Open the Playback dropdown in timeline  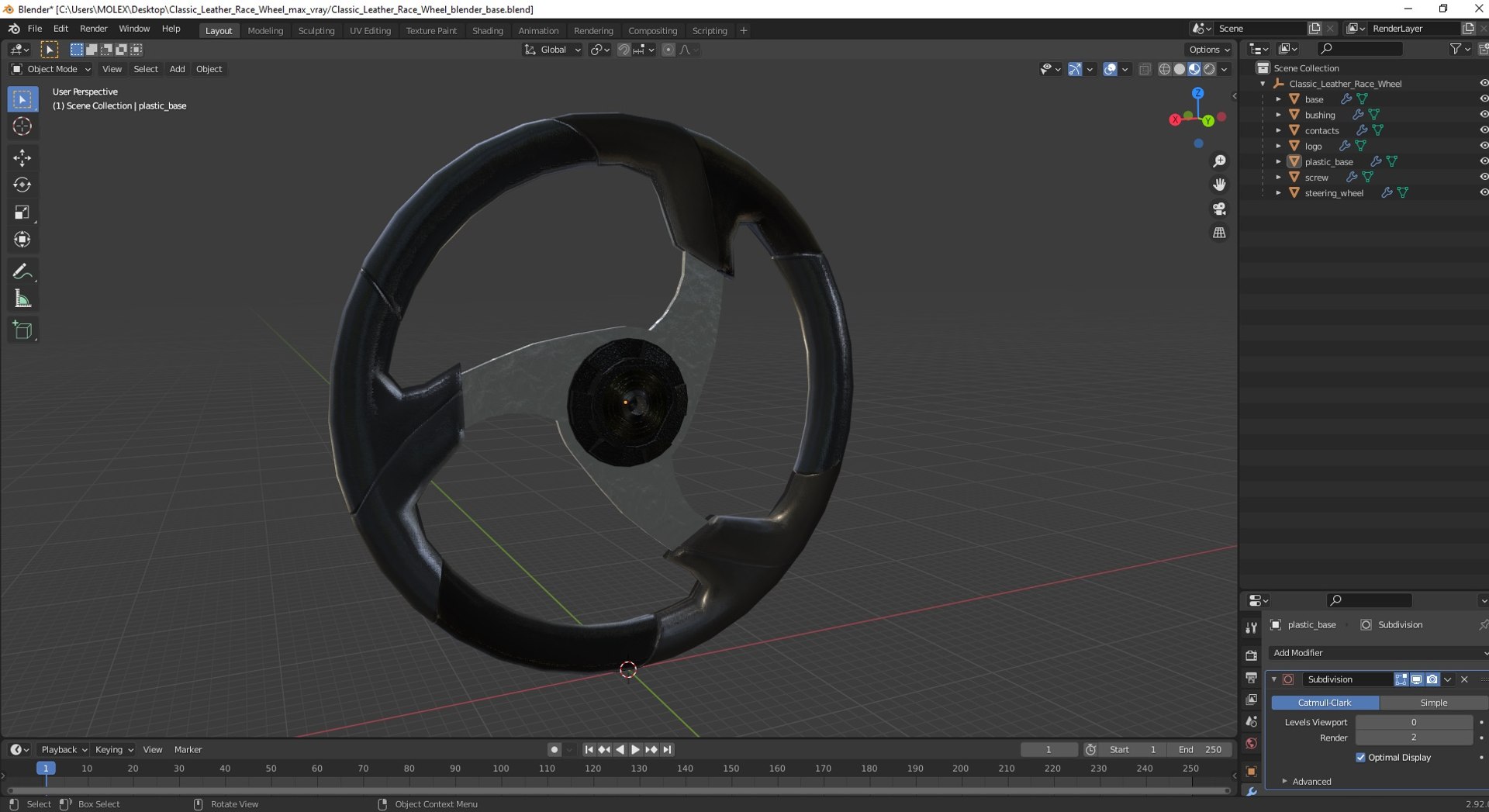64,750
